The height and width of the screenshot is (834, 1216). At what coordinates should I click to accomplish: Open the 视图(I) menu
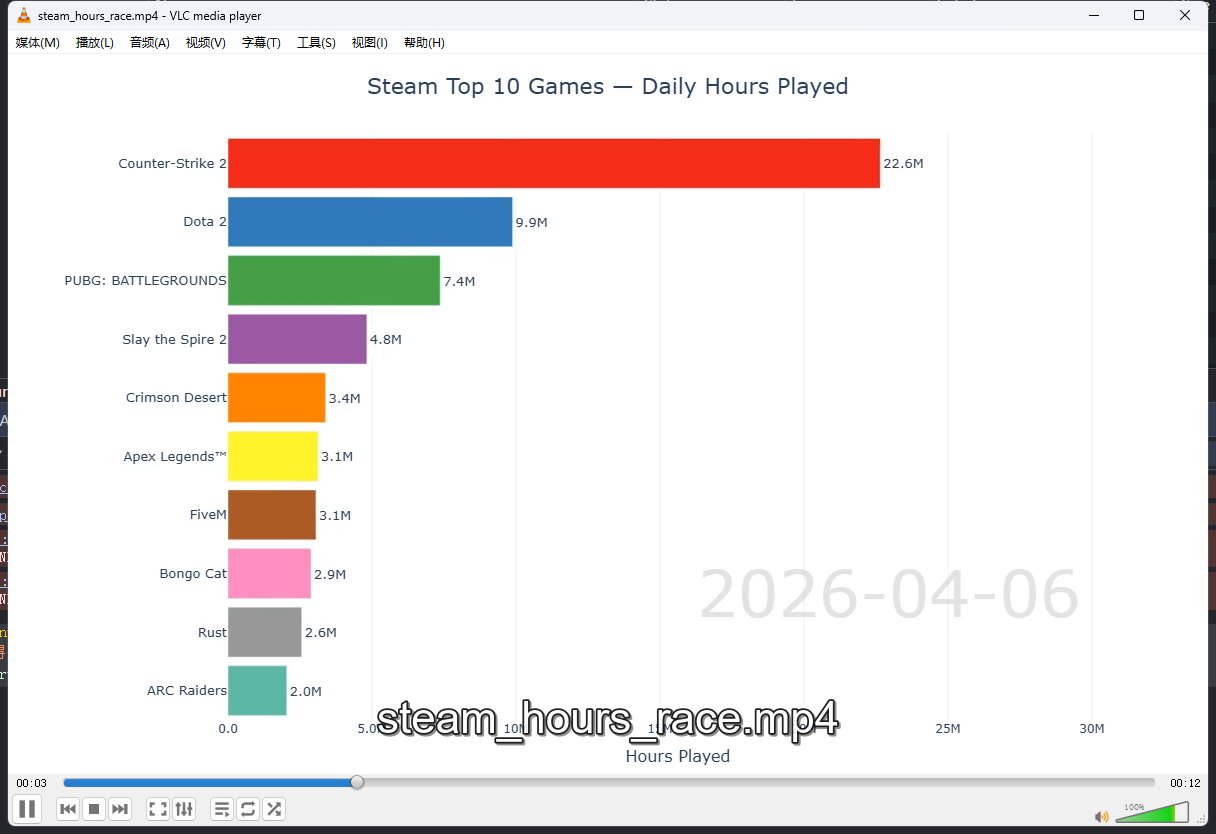point(370,43)
